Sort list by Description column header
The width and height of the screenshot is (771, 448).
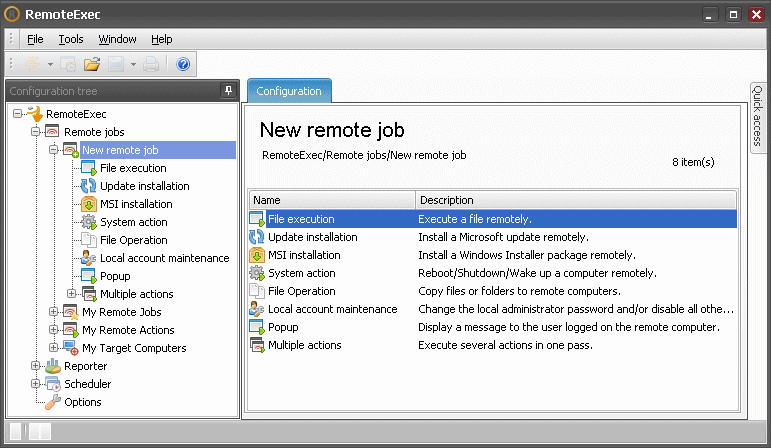pos(576,200)
